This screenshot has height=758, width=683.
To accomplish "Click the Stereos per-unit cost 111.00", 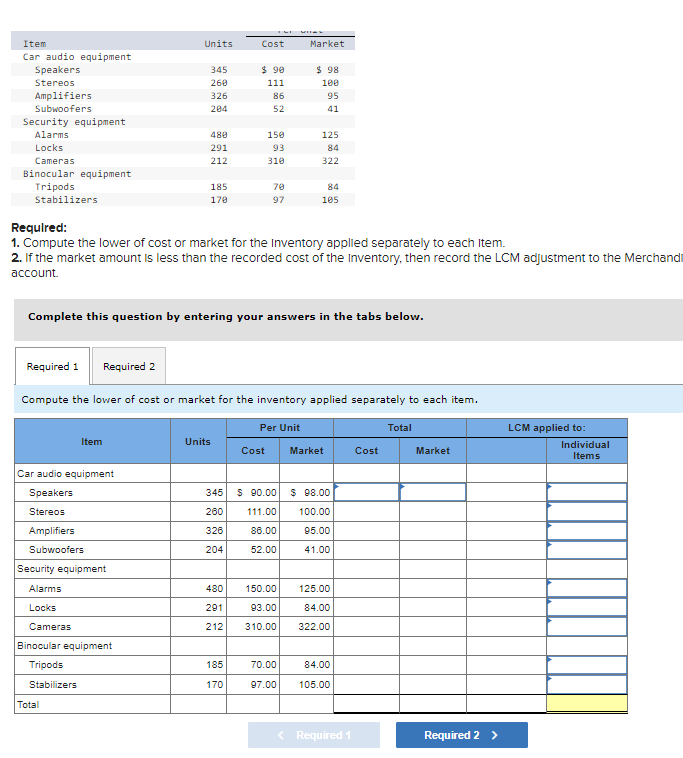I will [262, 511].
